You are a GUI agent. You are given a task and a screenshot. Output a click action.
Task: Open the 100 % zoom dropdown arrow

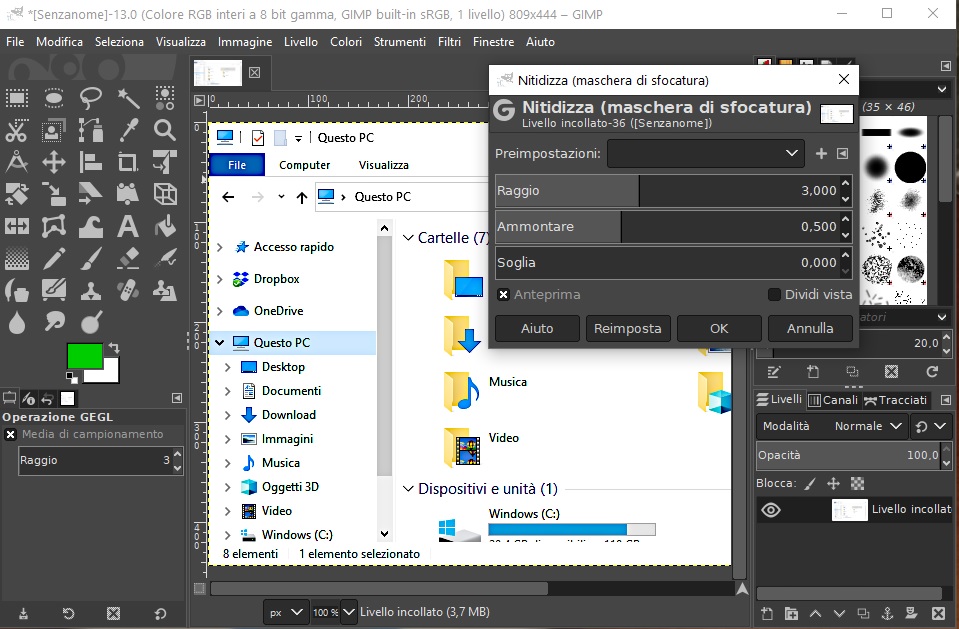pyautogui.click(x=349, y=612)
